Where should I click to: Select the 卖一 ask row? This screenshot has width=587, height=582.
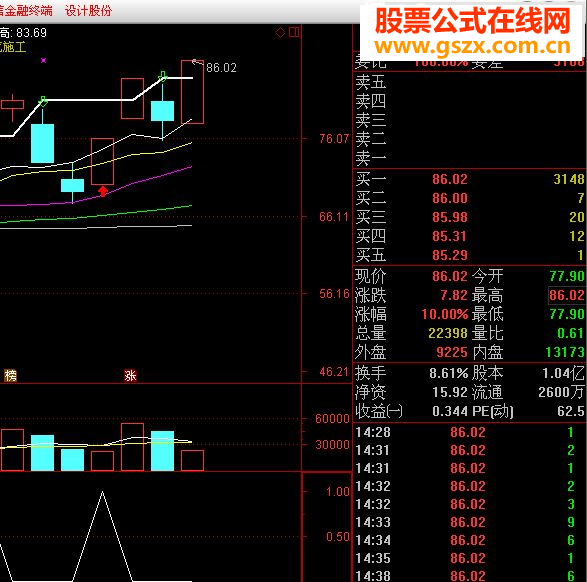tap(469, 158)
